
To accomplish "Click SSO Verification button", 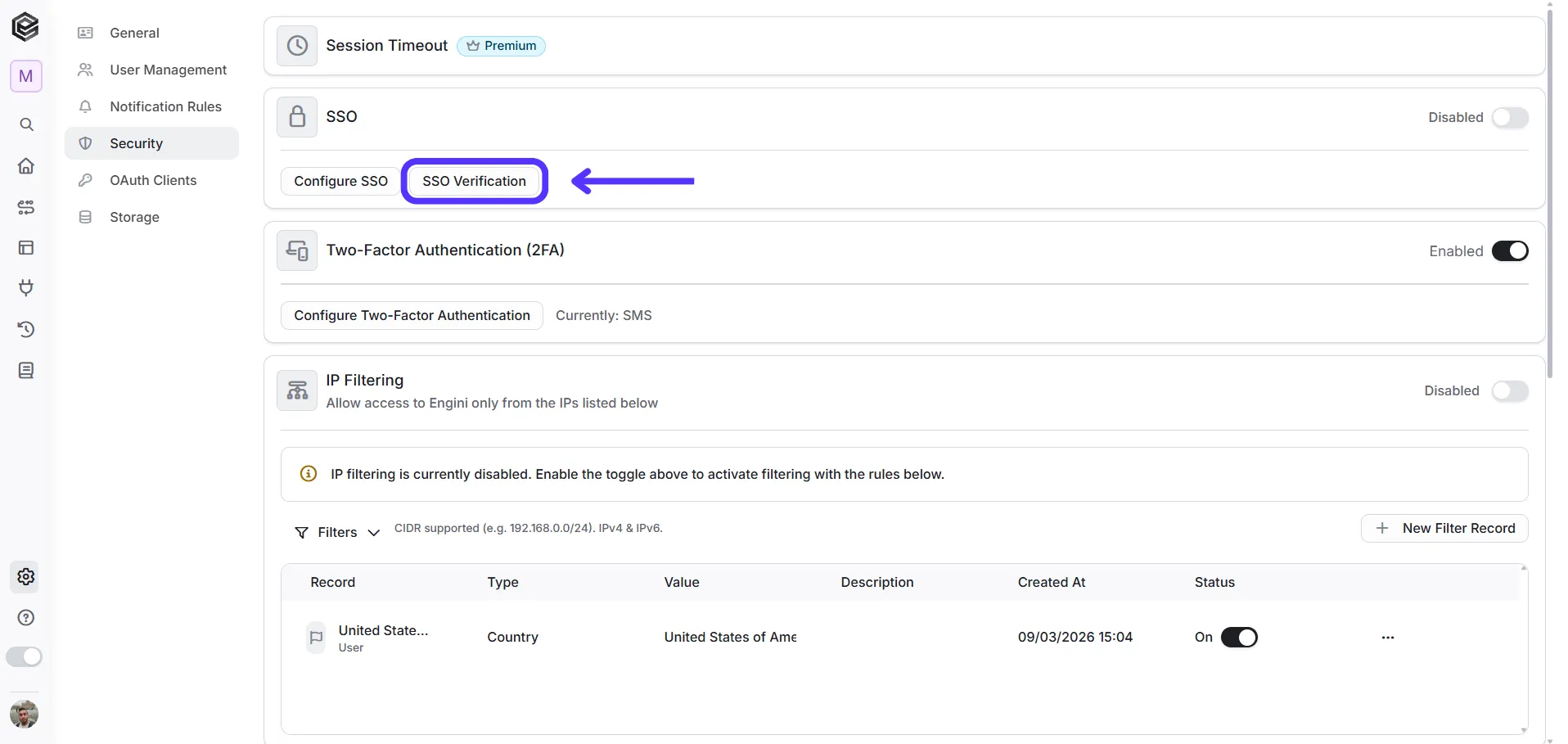I will [x=475, y=181].
